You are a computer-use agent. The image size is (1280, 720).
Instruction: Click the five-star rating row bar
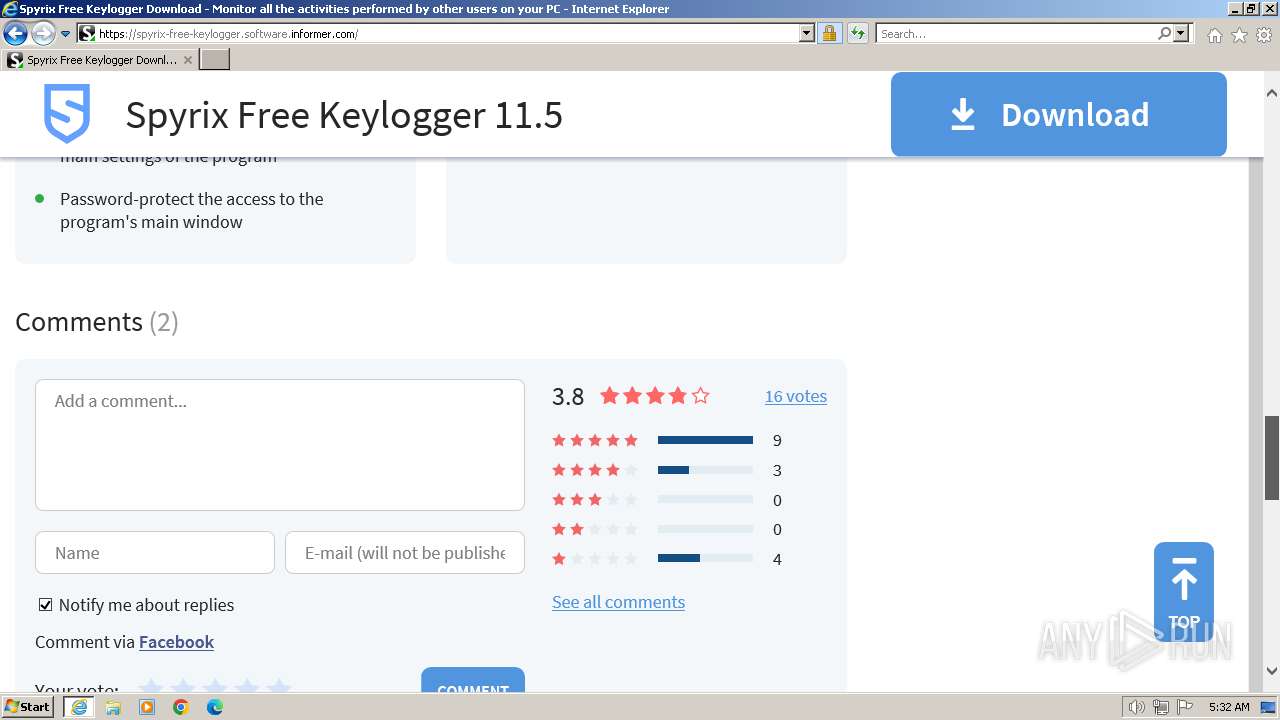pos(705,440)
